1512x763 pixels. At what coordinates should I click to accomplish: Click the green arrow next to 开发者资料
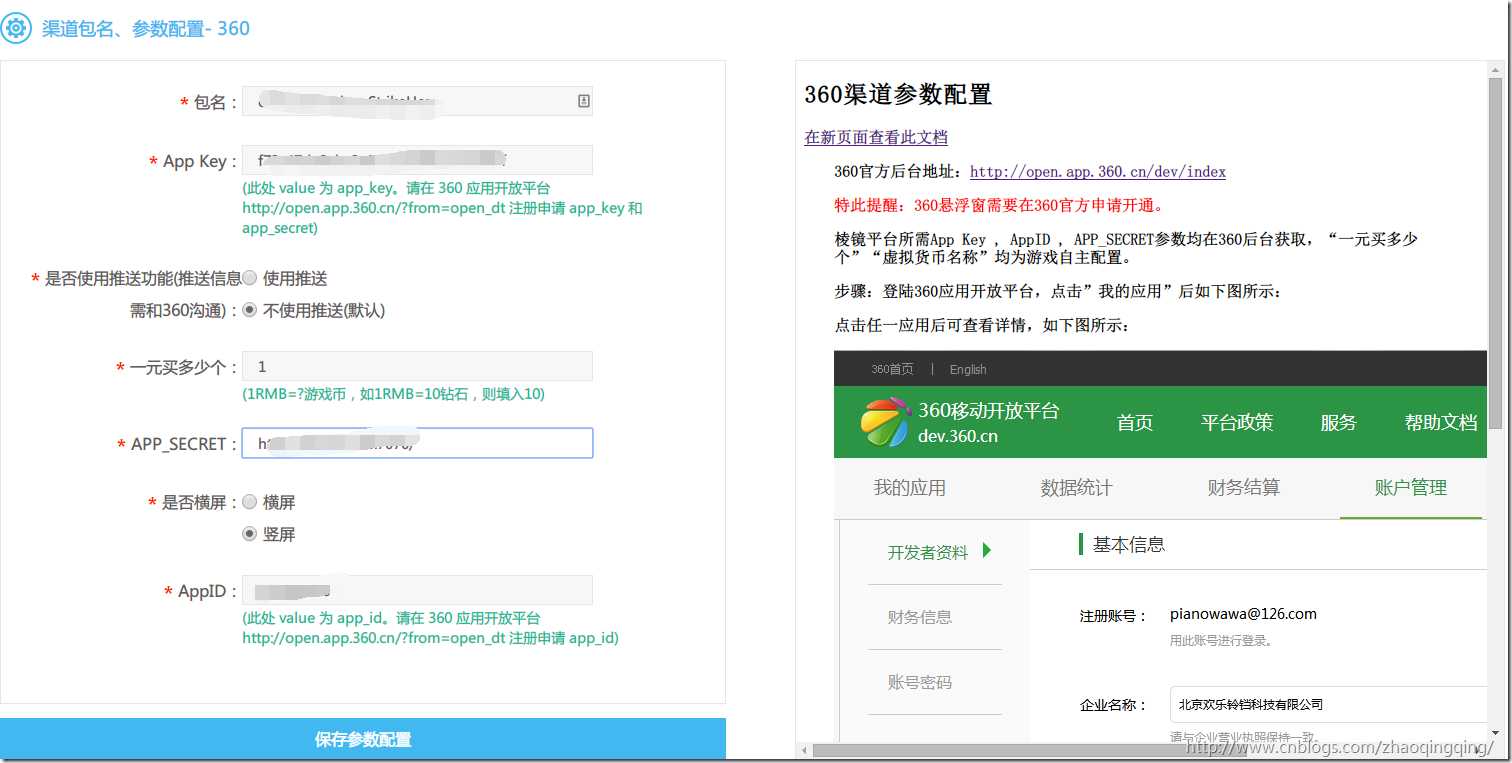987,550
